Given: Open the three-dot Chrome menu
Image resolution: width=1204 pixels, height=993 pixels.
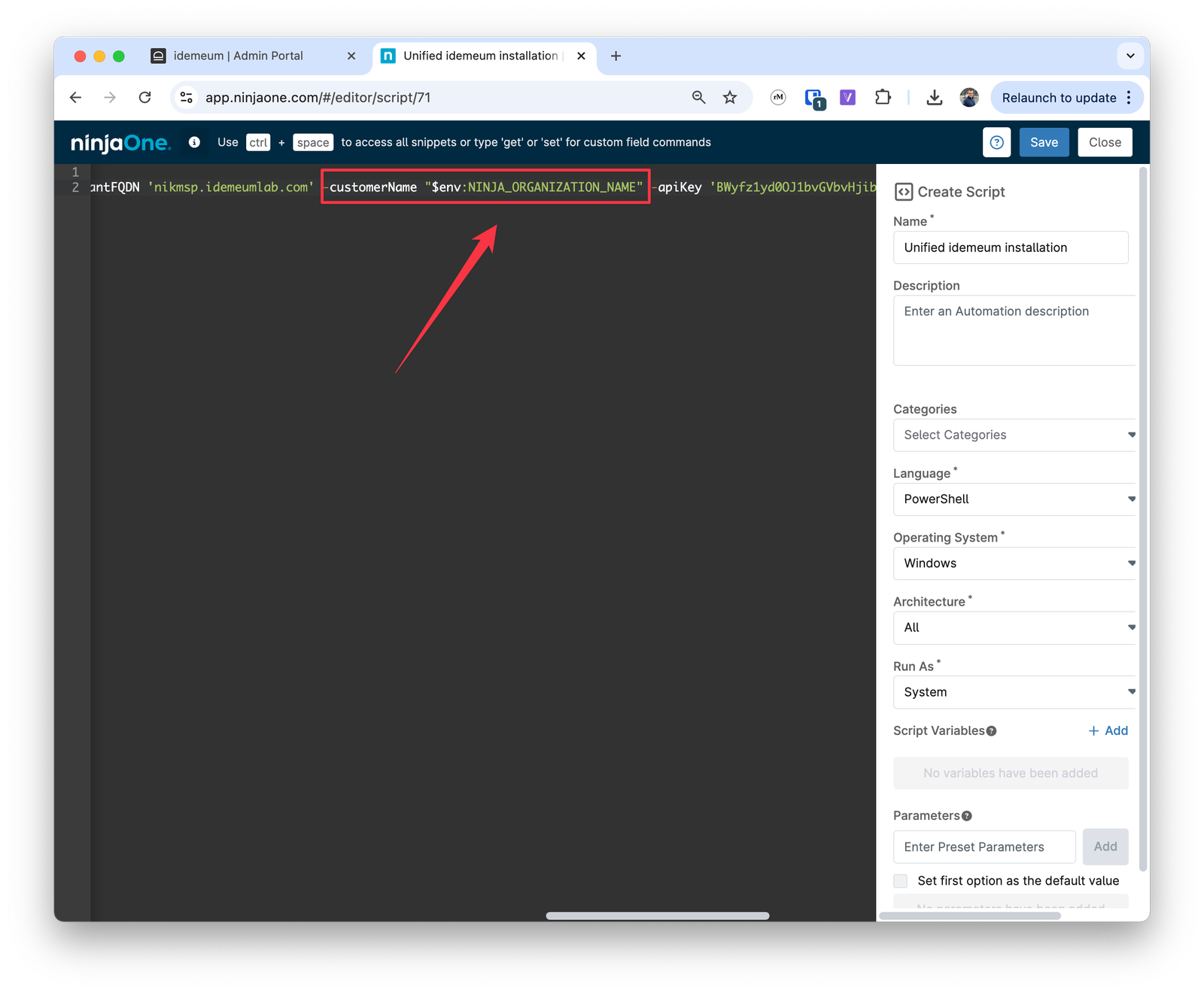Looking at the screenshot, I should [x=1129, y=98].
